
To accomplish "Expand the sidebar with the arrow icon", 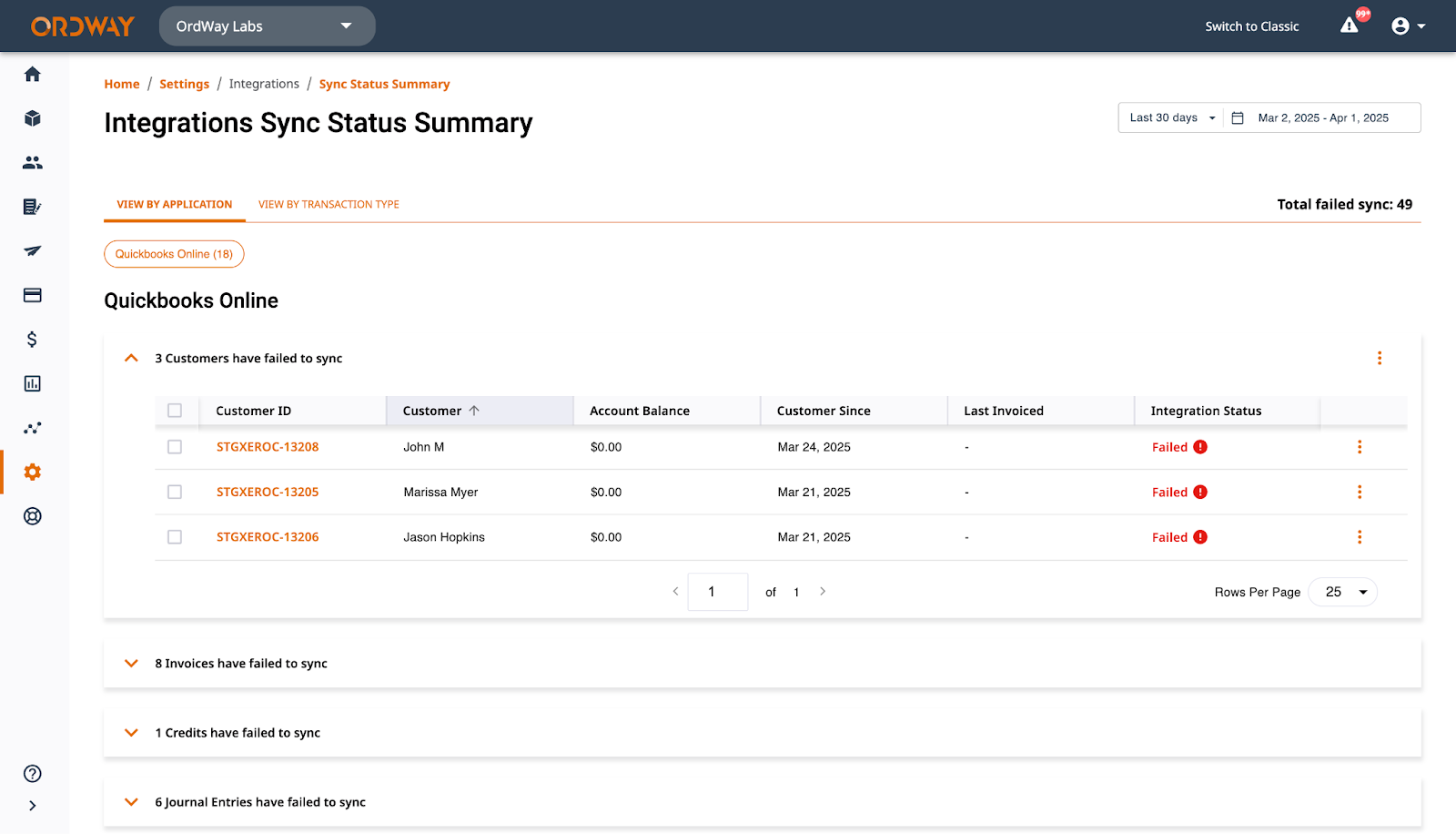I will [33, 806].
